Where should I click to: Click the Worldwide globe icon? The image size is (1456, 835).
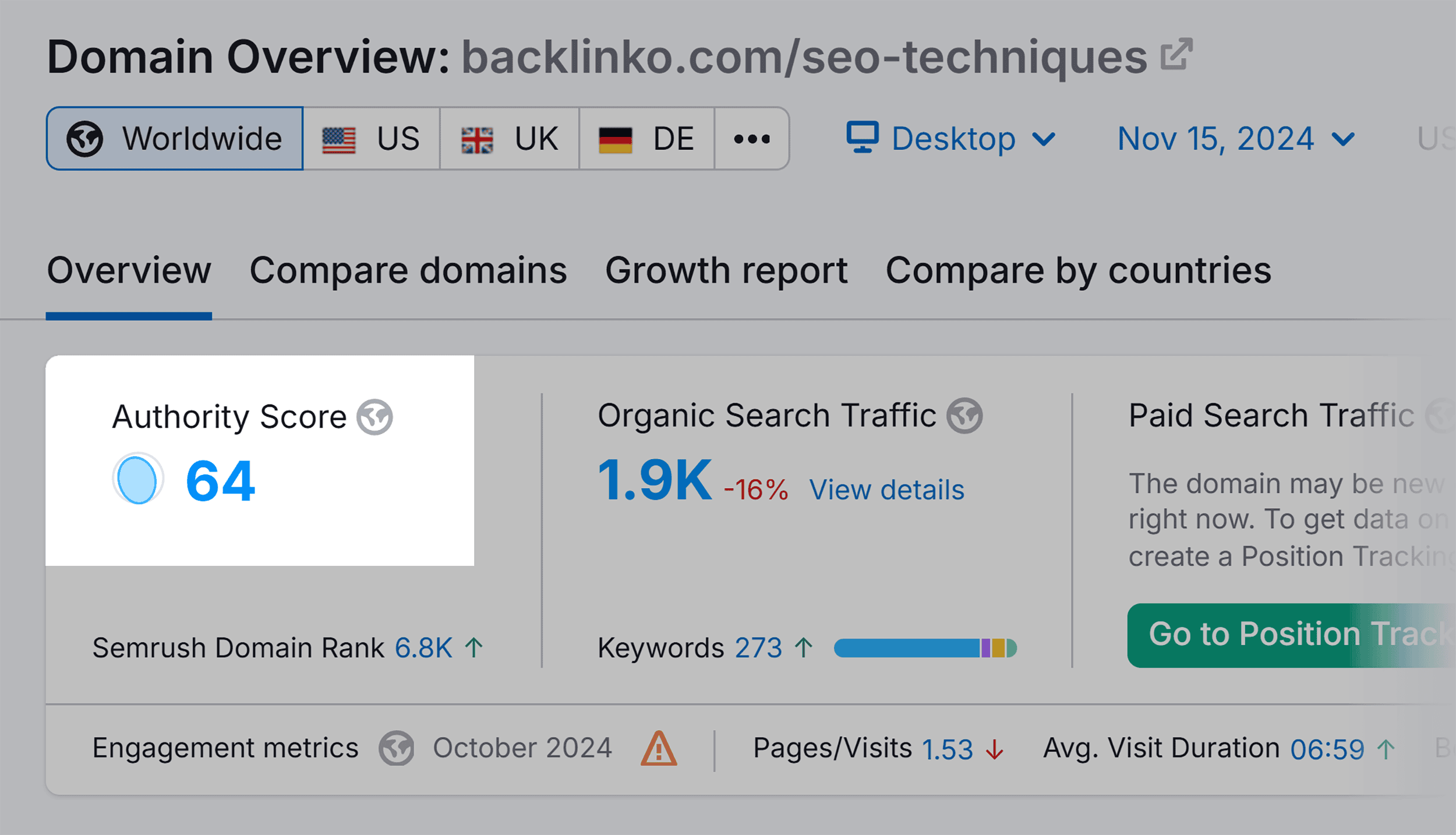click(x=84, y=139)
